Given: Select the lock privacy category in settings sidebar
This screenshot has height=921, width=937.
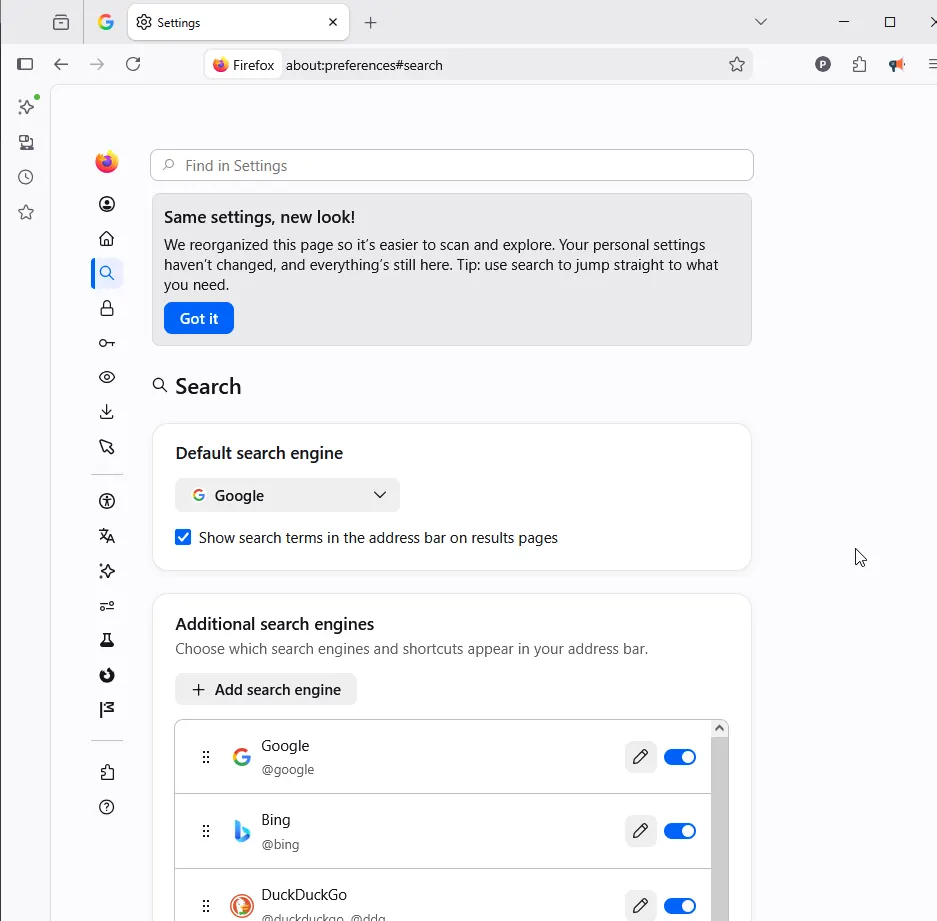Looking at the screenshot, I should (107, 308).
